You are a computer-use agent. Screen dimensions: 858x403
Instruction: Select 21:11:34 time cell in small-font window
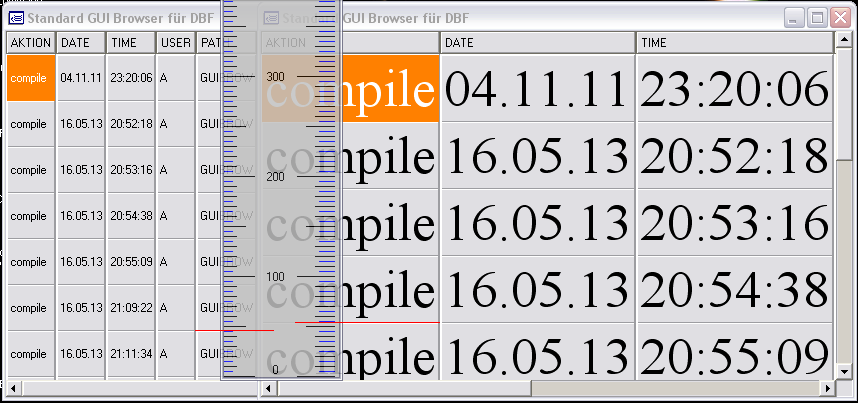click(x=131, y=354)
